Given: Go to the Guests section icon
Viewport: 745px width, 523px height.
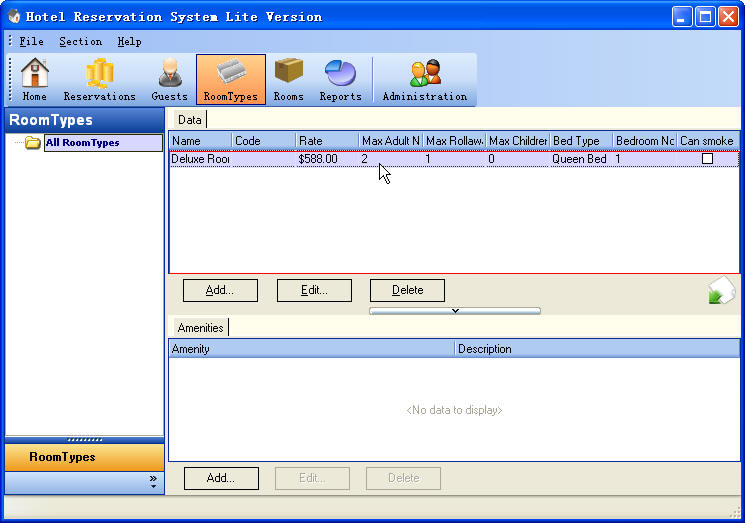Looking at the screenshot, I should [x=169, y=80].
